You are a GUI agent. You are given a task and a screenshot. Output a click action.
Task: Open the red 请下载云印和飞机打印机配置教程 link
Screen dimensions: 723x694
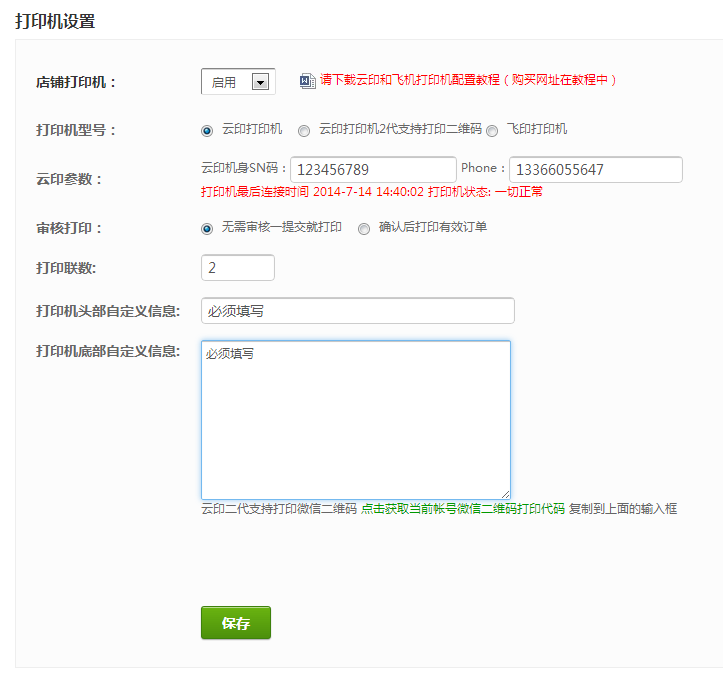[x=468, y=80]
